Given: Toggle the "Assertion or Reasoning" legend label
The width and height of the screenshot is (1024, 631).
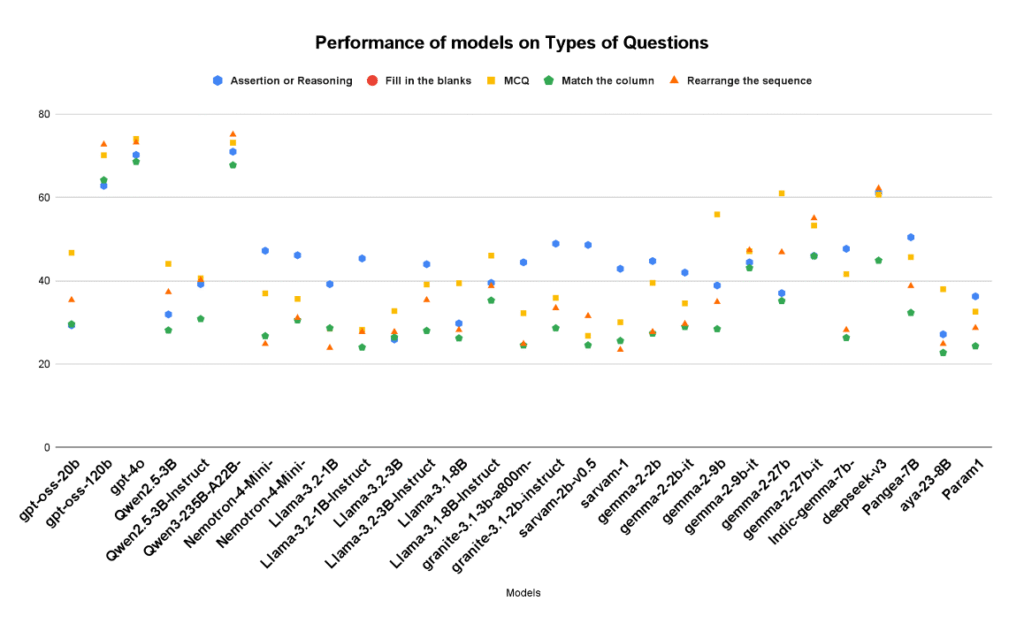Looking at the screenshot, I should (x=290, y=81).
